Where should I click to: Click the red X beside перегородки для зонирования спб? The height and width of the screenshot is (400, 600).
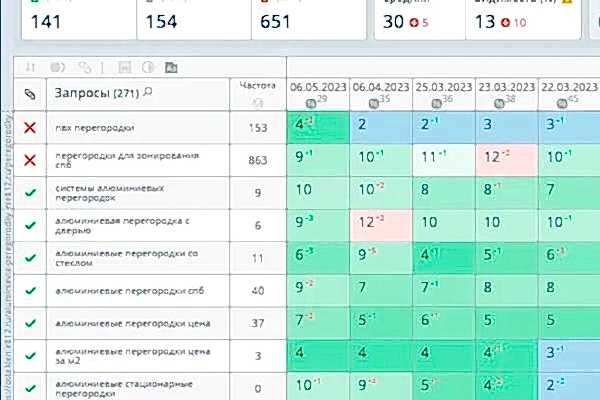pos(30,160)
